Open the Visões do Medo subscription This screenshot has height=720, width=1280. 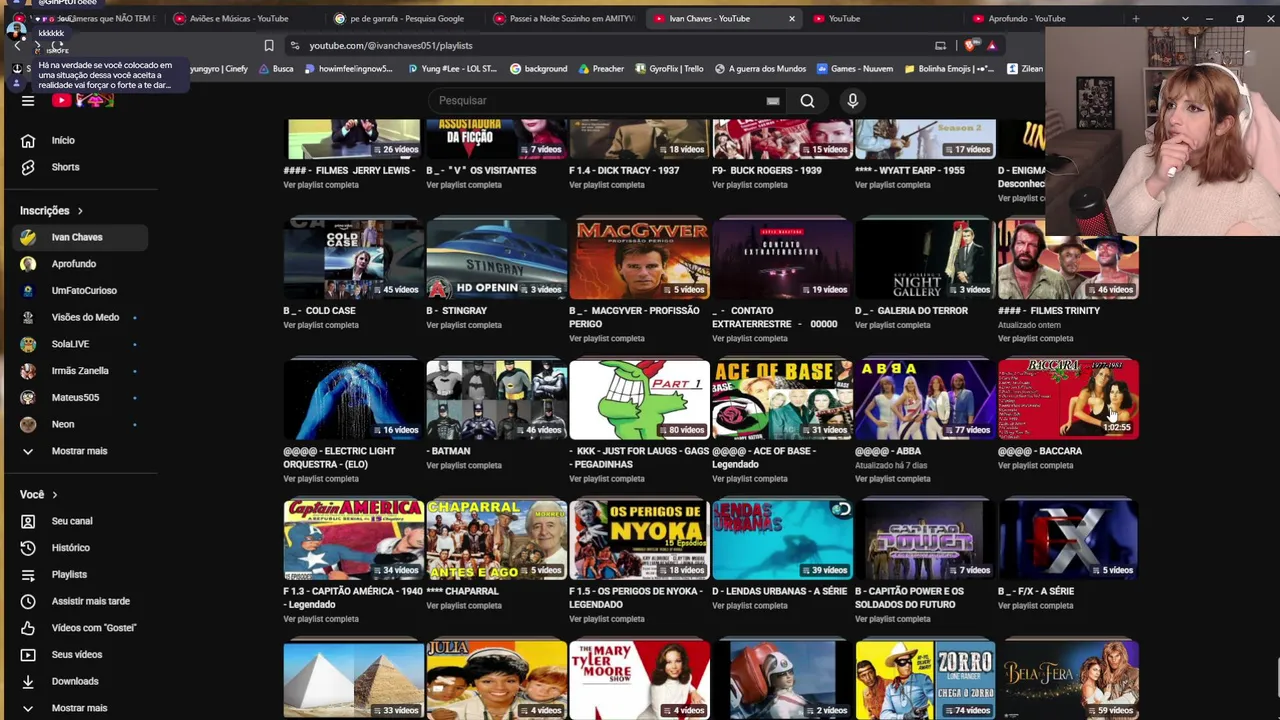click(x=85, y=317)
